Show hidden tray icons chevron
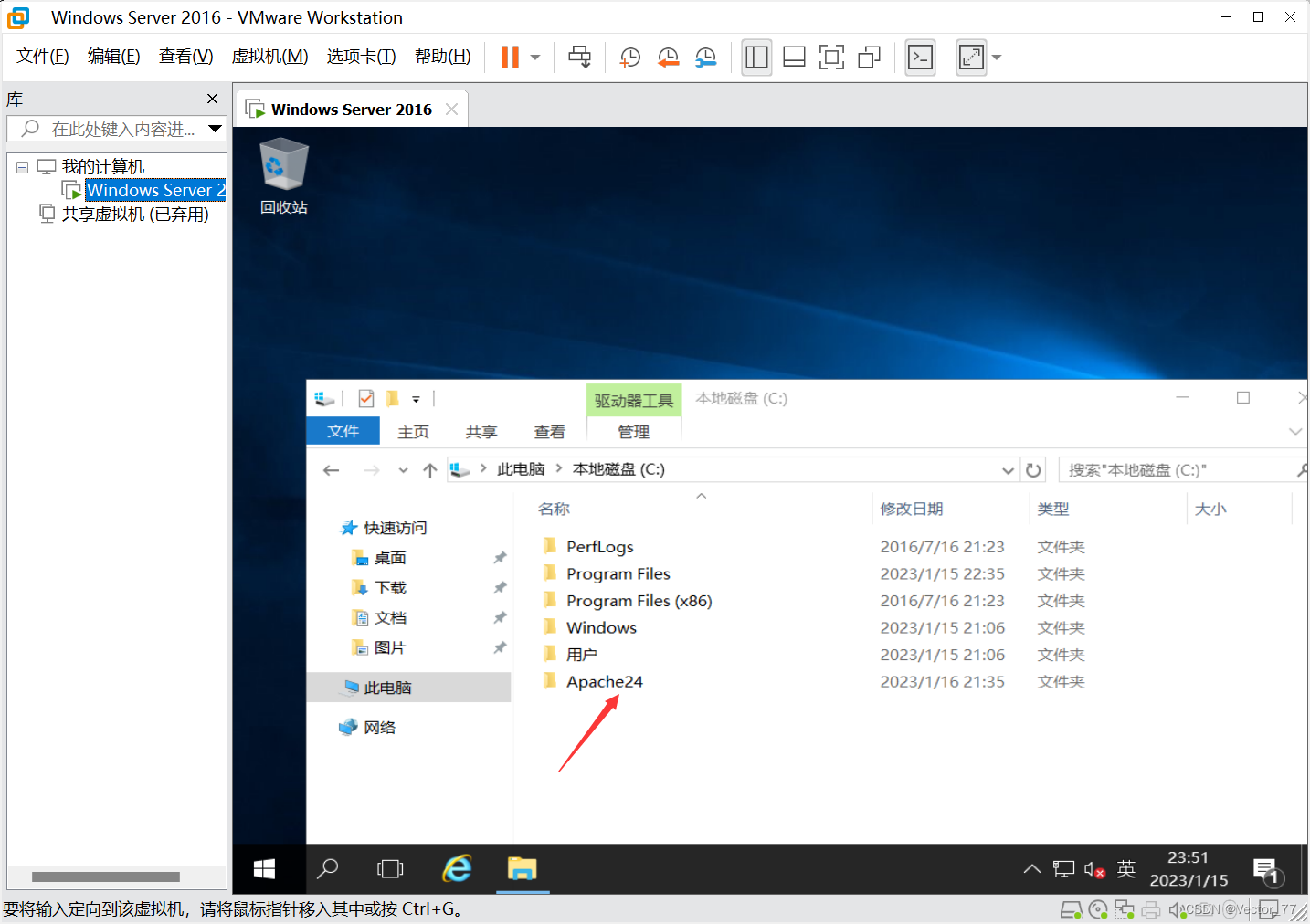The width and height of the screenshot is (1310, 924). click(1031, 869)
